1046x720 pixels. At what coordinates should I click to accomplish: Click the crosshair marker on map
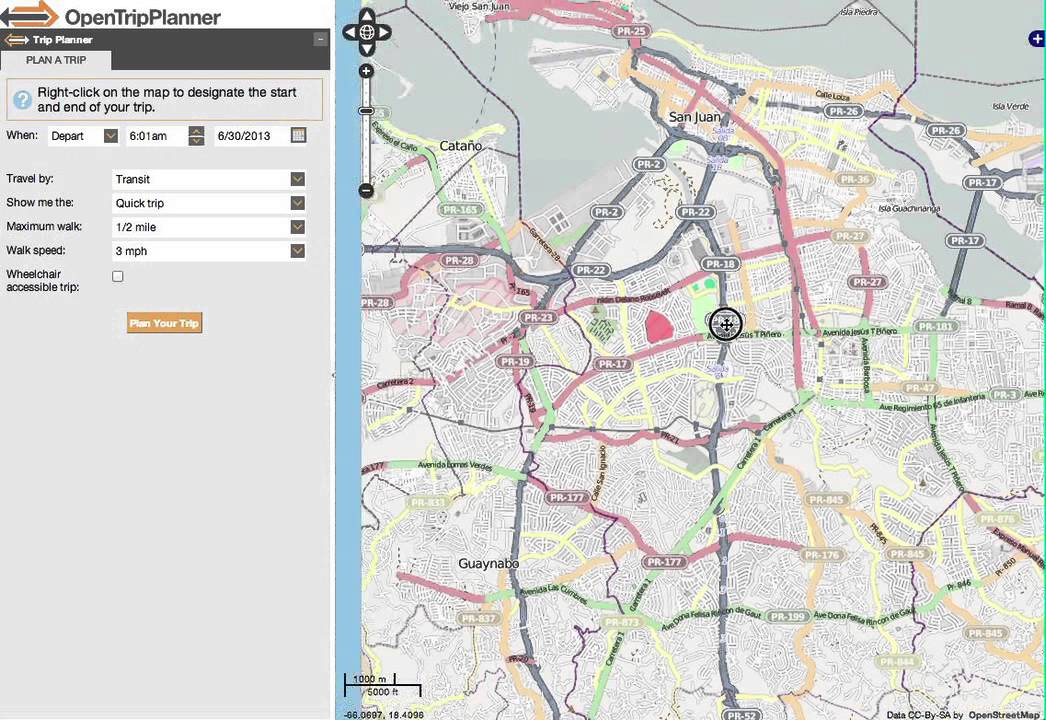726,324
